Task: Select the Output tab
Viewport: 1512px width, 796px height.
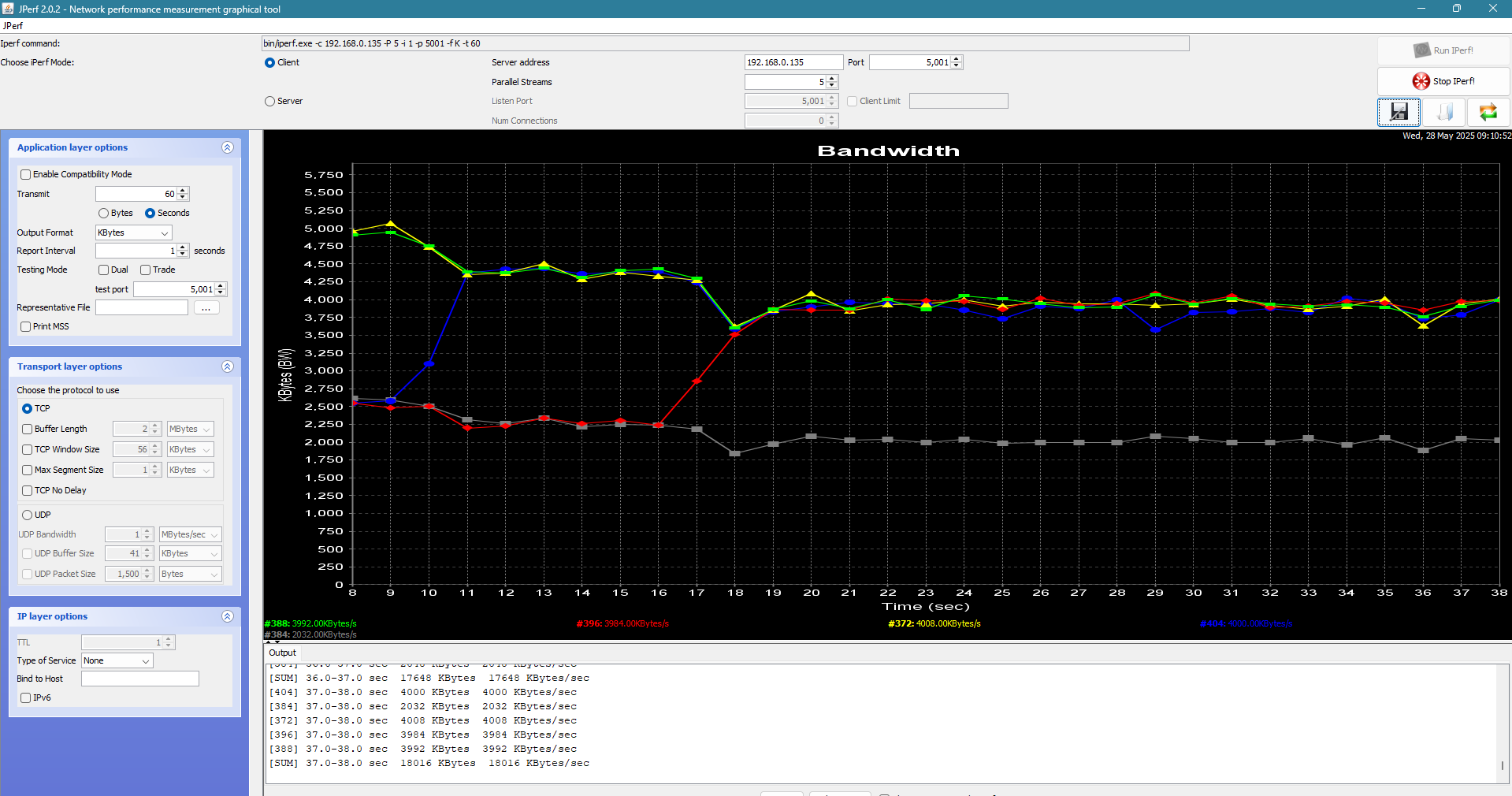Action: (282, 653)
